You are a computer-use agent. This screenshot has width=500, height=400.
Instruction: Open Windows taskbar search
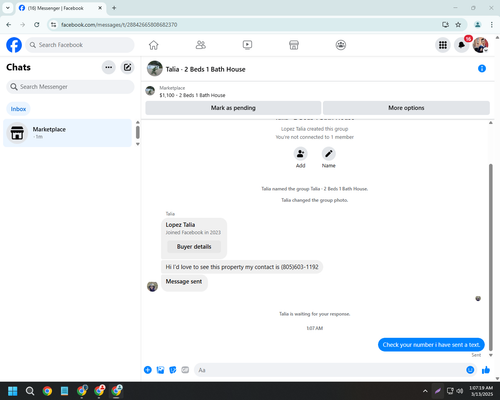coord(30,391)
